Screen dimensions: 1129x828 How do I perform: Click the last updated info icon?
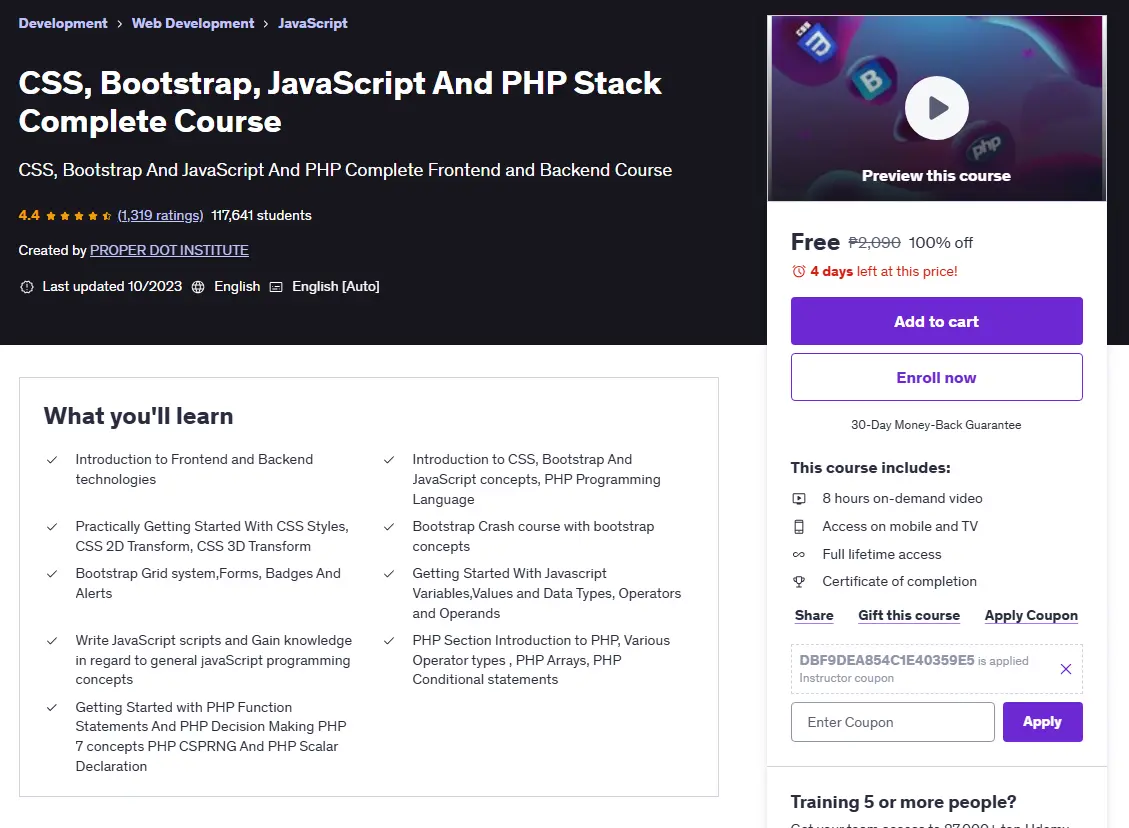(x=27, y=287)
